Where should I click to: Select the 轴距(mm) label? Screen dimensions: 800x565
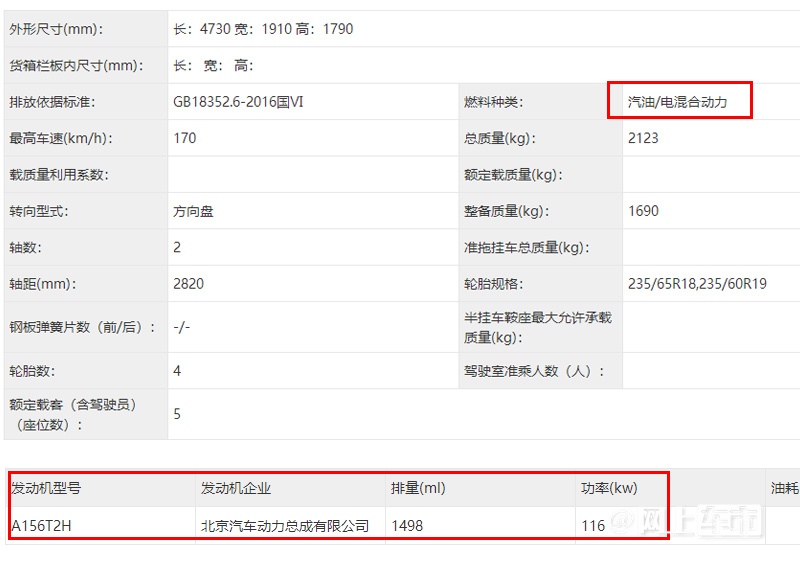coord(43,284)
